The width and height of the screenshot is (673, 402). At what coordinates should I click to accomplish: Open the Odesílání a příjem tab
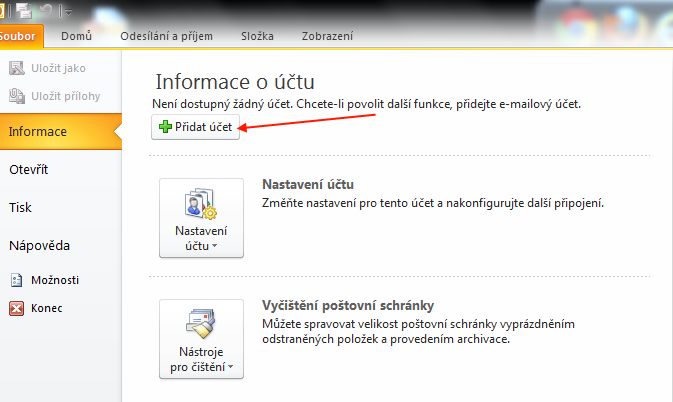(x=167, y=36)
